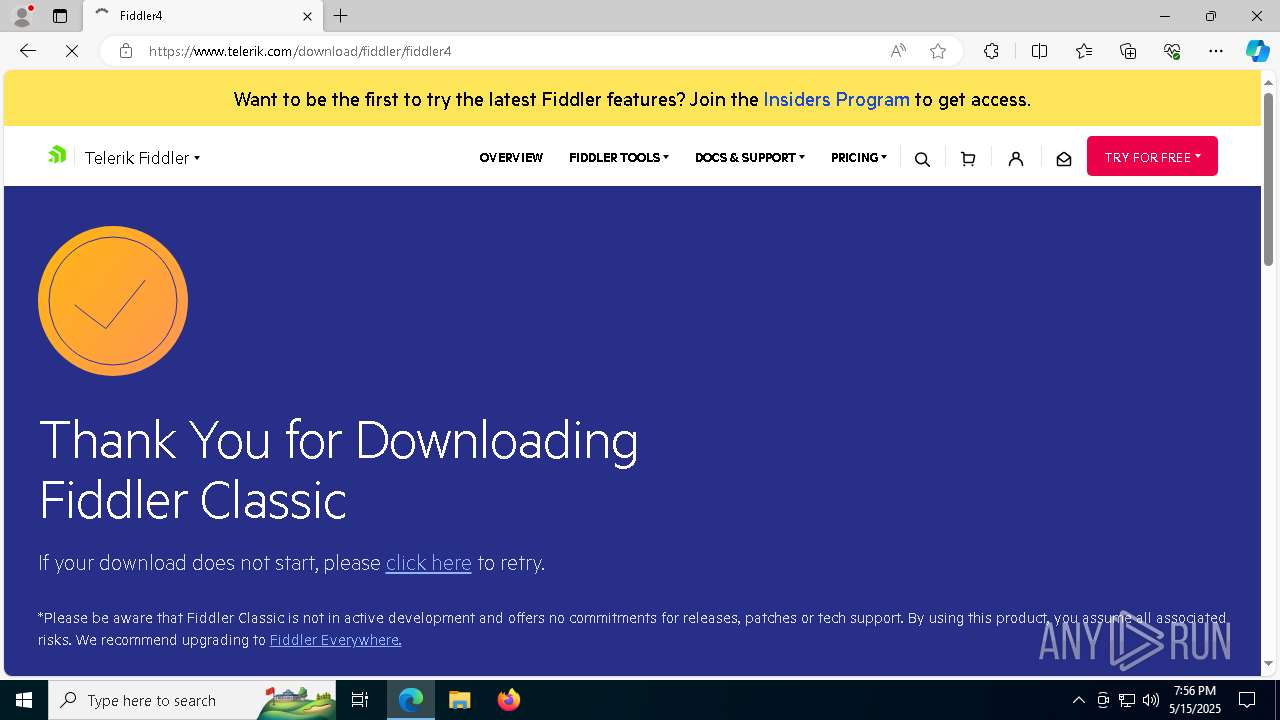Click Try For Free button
Screen dimensions: 1280x720
click(x=1152, y=157)
